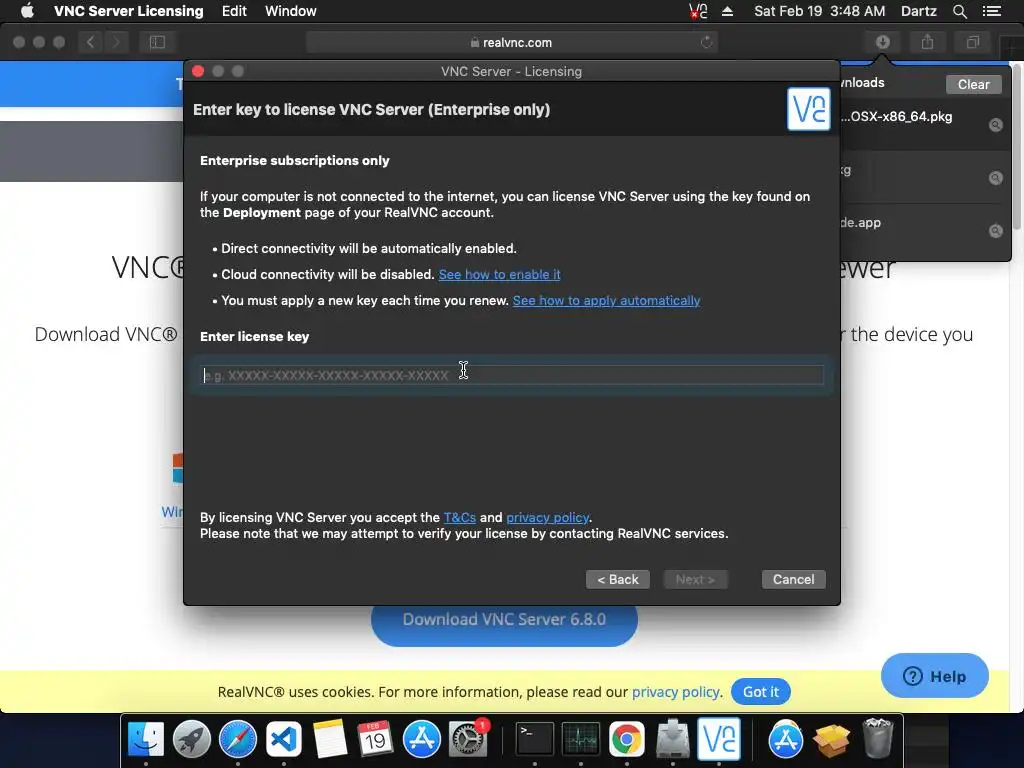Open the App Store icon beside Calendar
The height and width of the screenshot is (768, 1024).
[422, 739]
